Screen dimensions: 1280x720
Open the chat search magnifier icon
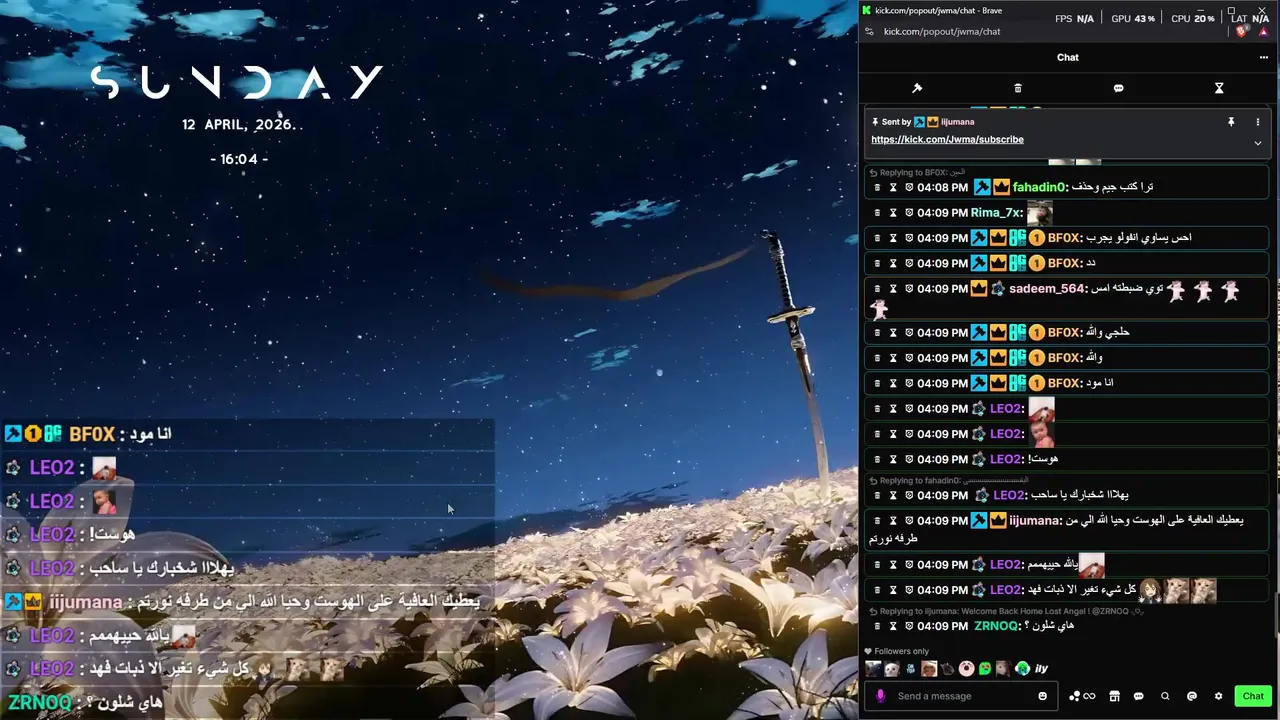[1165, 696]
